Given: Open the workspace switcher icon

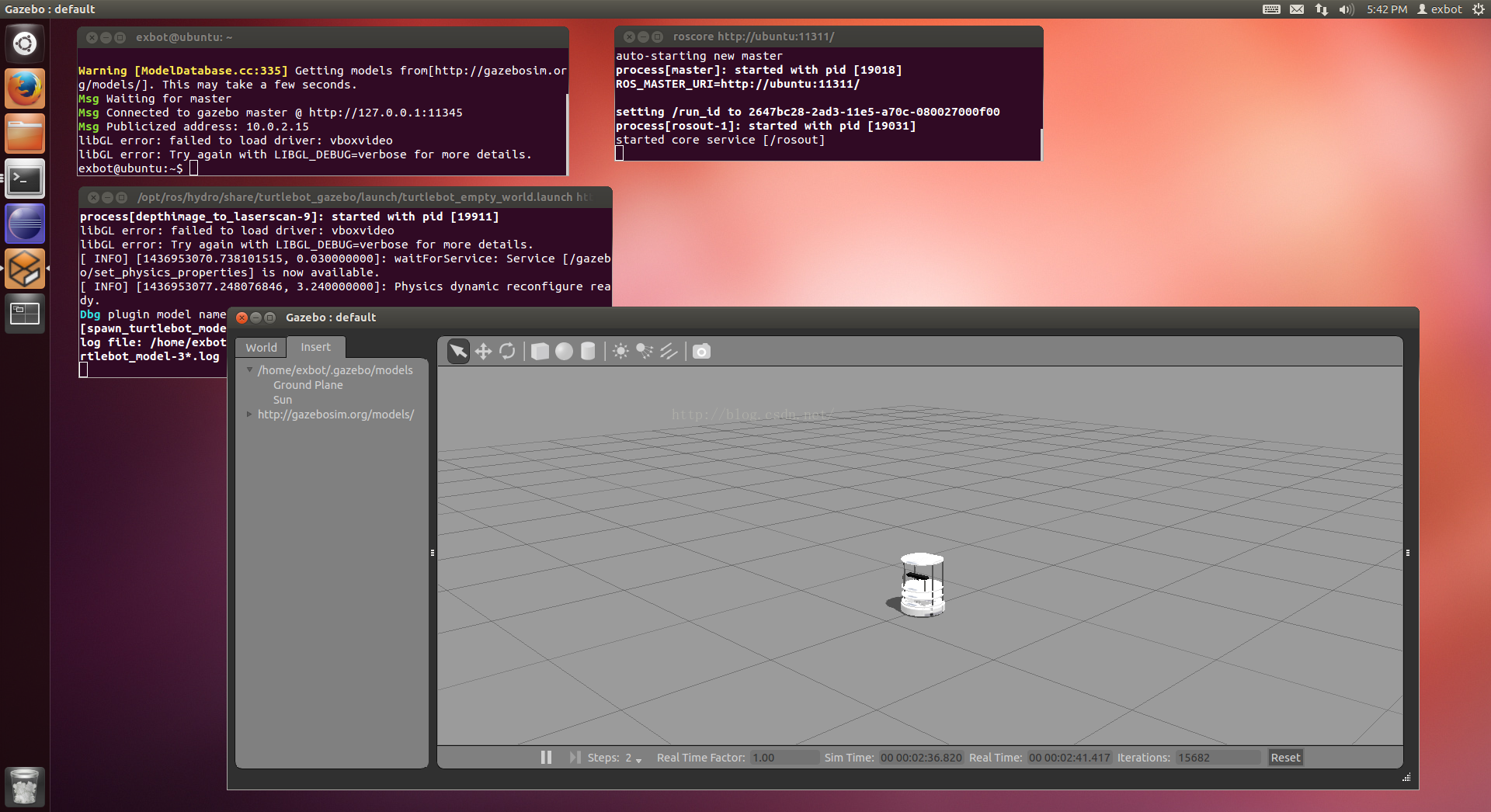Looking at the screenshot, I should pyautogui.click(x=25, y=314).
